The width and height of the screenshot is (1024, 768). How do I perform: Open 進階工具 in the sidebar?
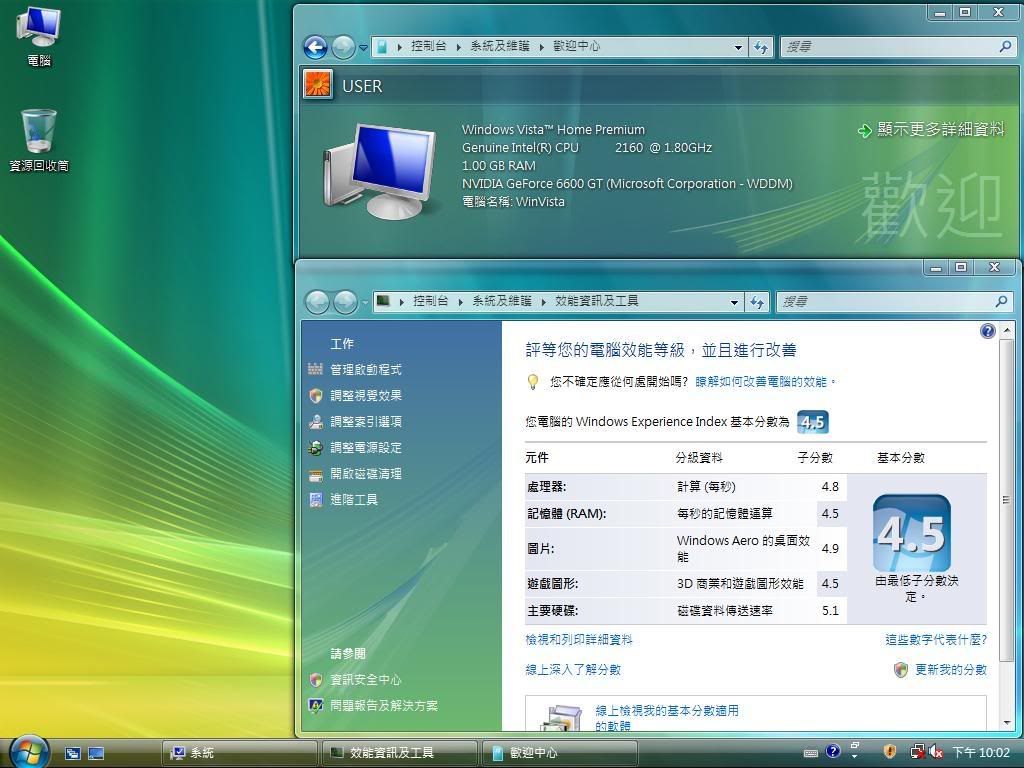pyautogui.click(x=354, y=500)
